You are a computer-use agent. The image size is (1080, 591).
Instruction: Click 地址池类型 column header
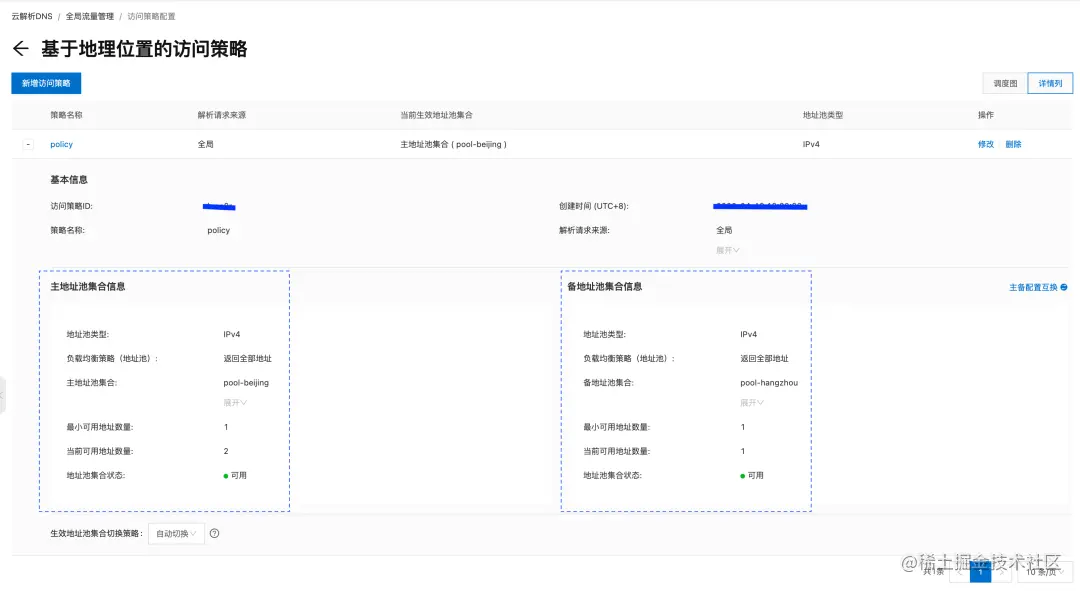click(822, 115)
